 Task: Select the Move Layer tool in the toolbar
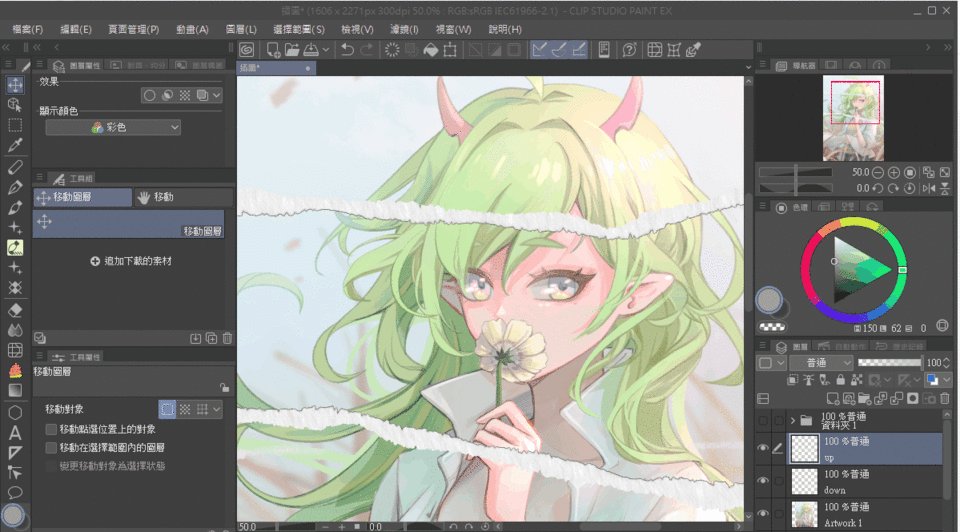point(15,85)
